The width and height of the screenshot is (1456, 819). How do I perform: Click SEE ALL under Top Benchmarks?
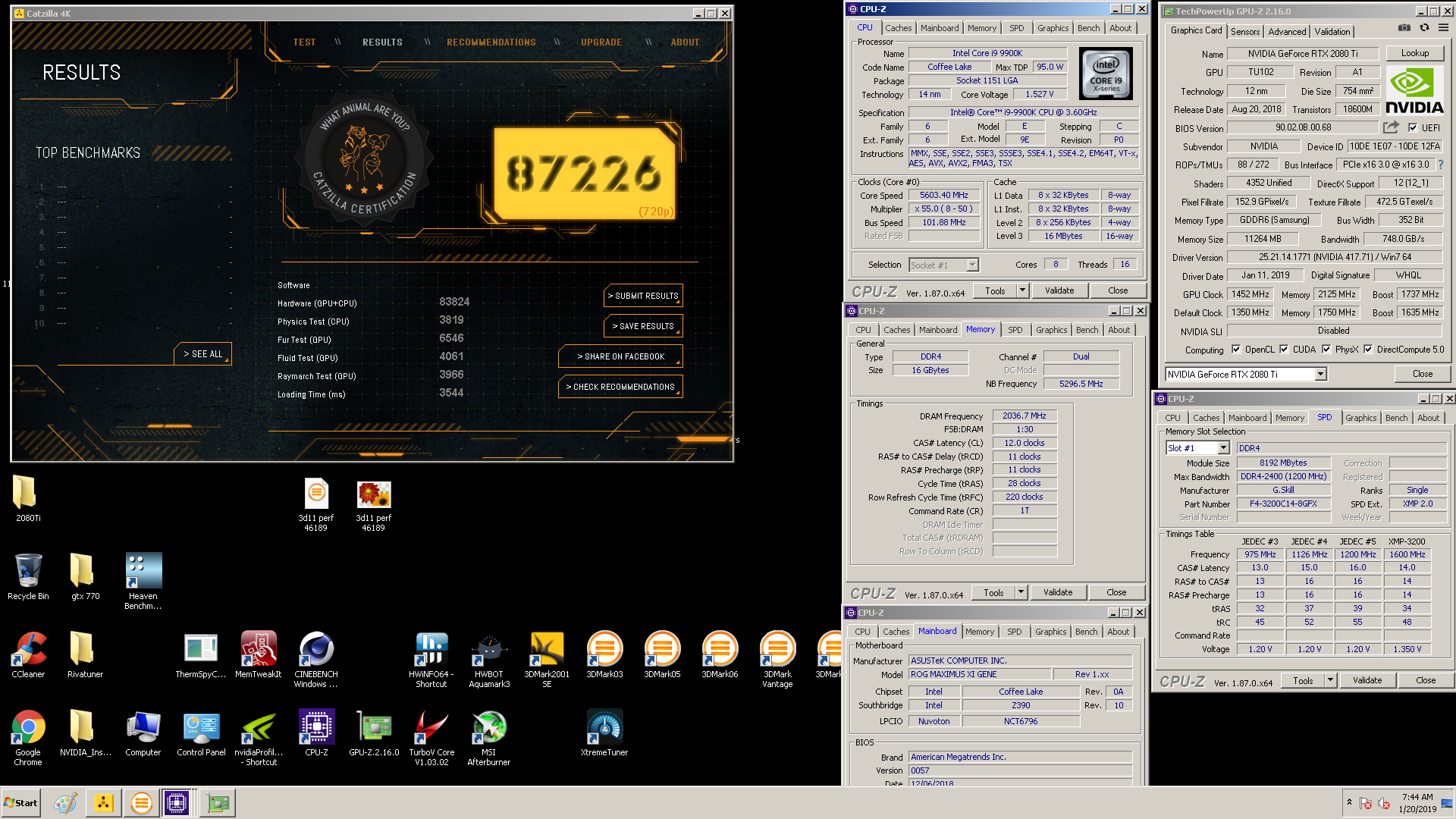(x=202, y=354)
